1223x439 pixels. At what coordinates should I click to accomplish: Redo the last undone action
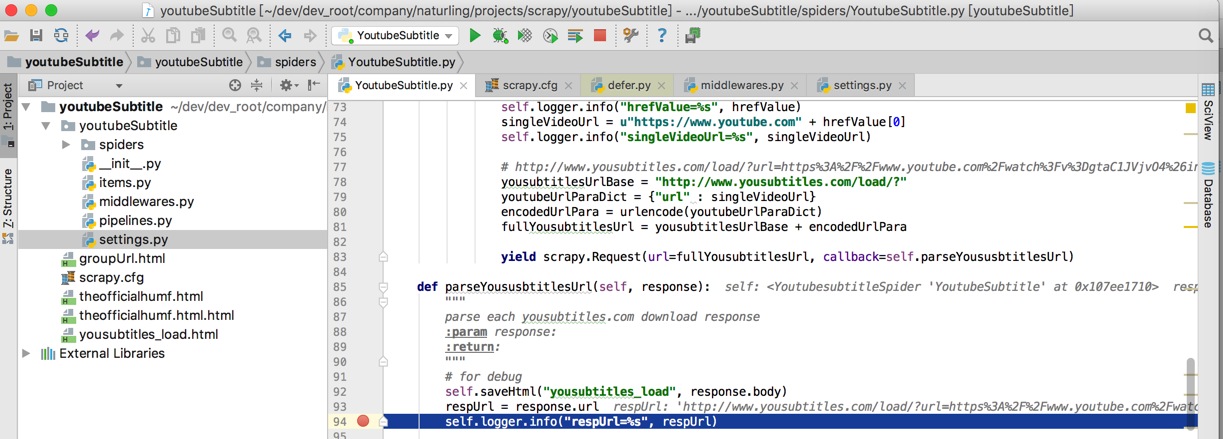tap(117, 36)
